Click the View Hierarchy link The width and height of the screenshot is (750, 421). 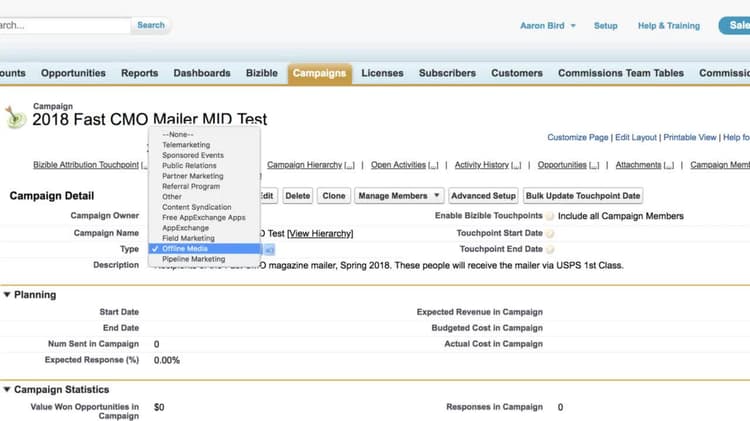pyautogui.click(x=320, y=233)
